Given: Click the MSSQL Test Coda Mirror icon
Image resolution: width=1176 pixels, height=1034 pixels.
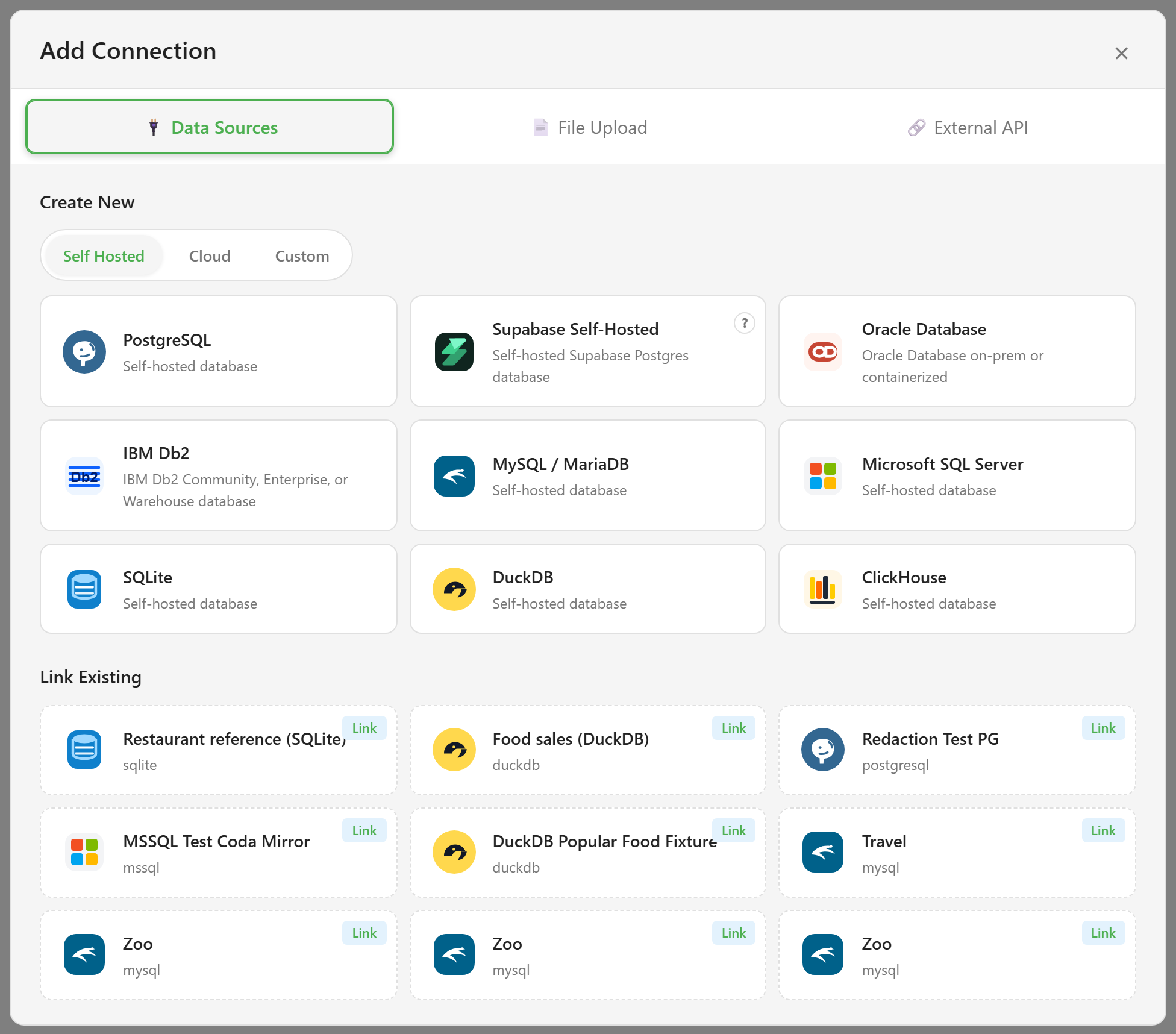Looking at the screenshot, I should coord(84,852).
